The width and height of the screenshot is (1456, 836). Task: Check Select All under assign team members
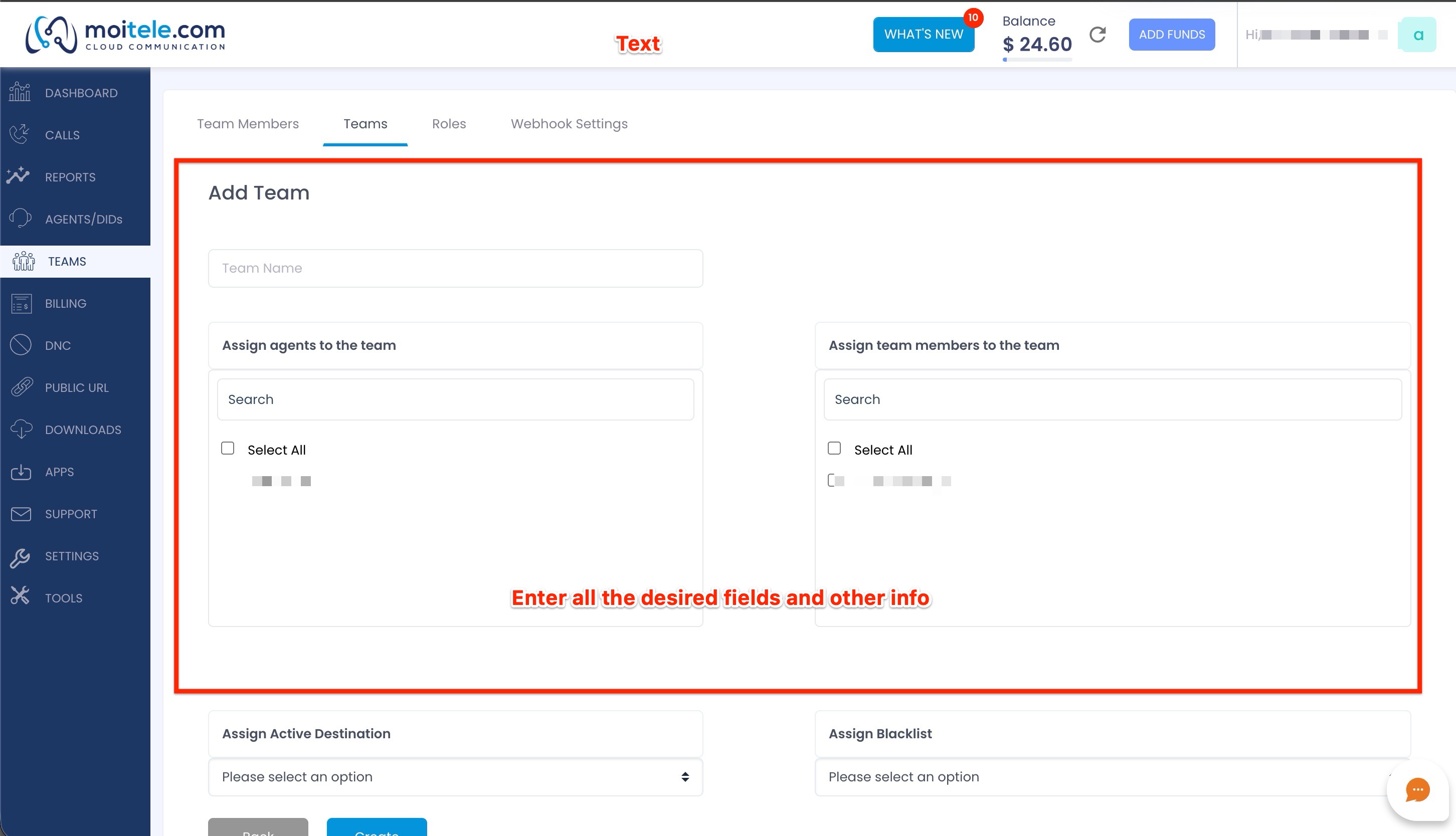835,448
